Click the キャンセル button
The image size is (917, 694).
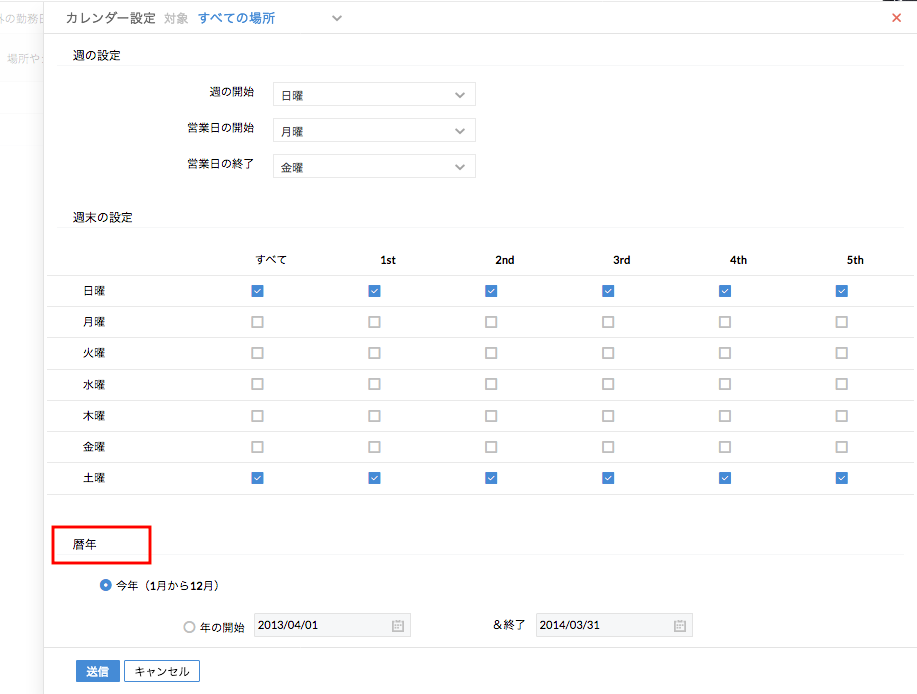tap(162, 671)
